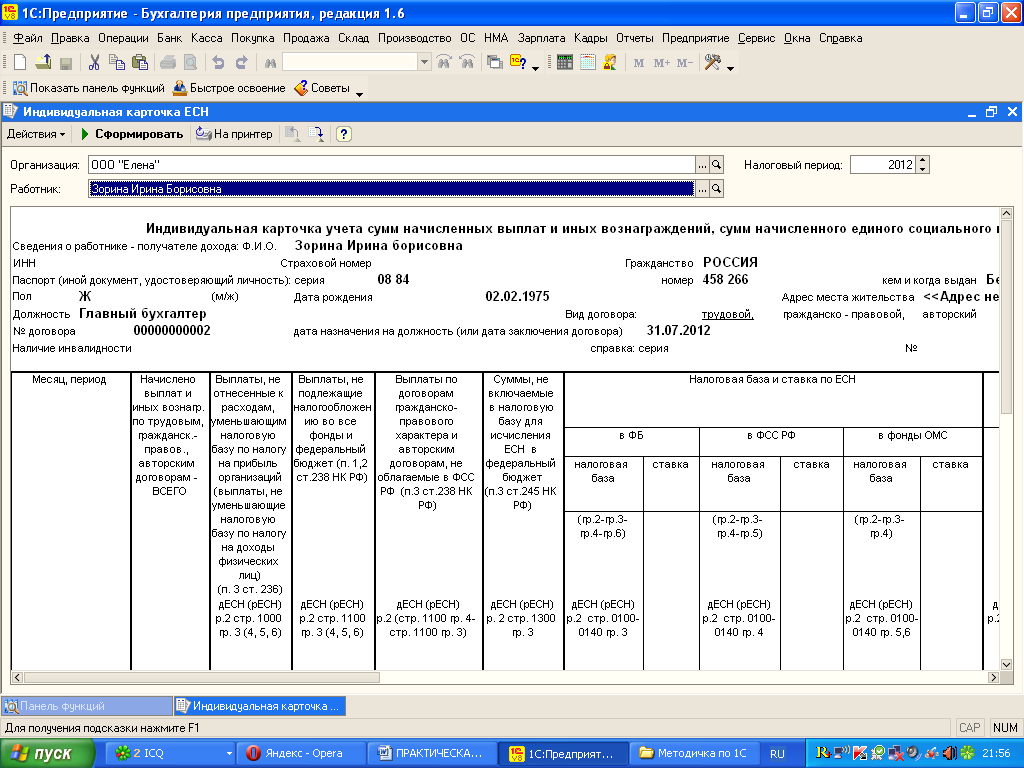Open lookup magnifier of Работник field
Screen dimensions: 1024x768
716,189
